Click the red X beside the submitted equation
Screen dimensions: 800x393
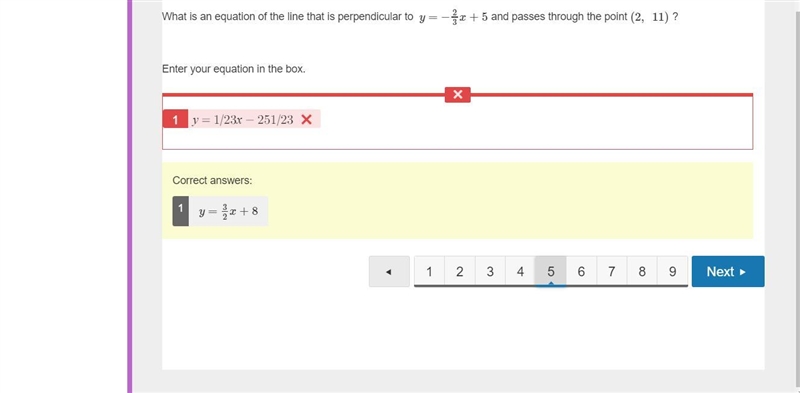307,119
